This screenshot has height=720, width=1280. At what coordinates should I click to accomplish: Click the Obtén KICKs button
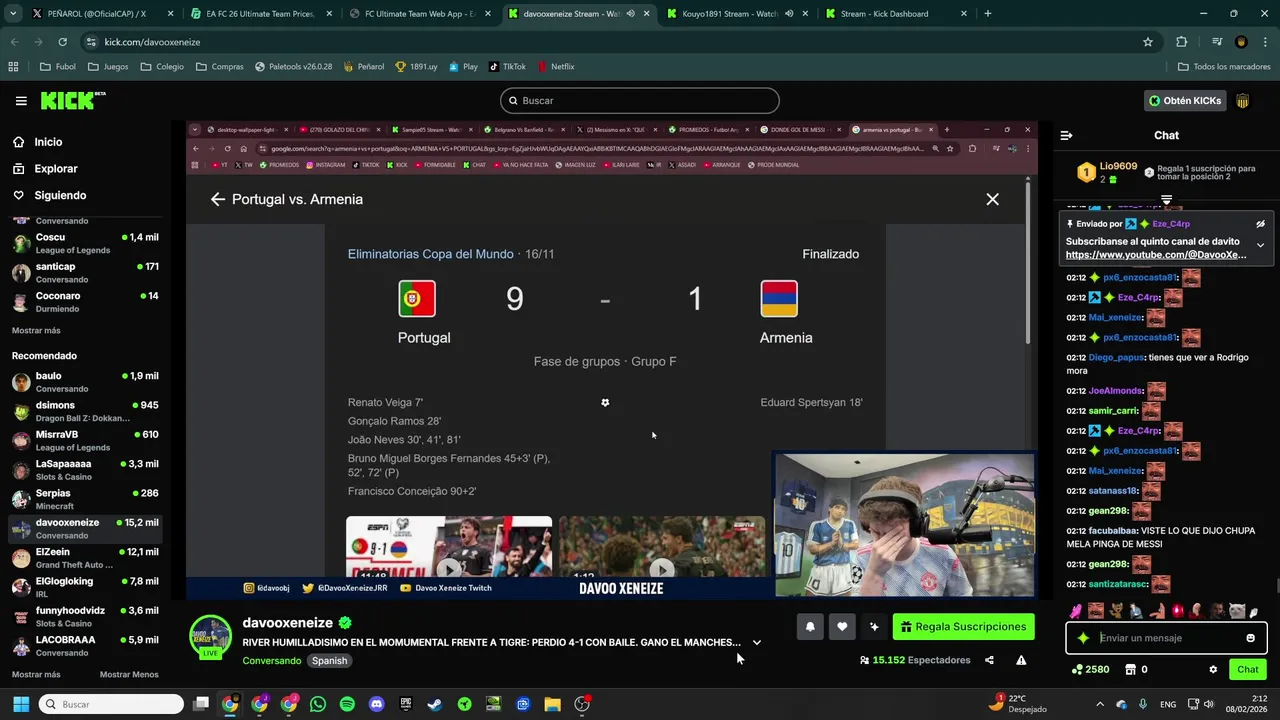click(1185, 101)
